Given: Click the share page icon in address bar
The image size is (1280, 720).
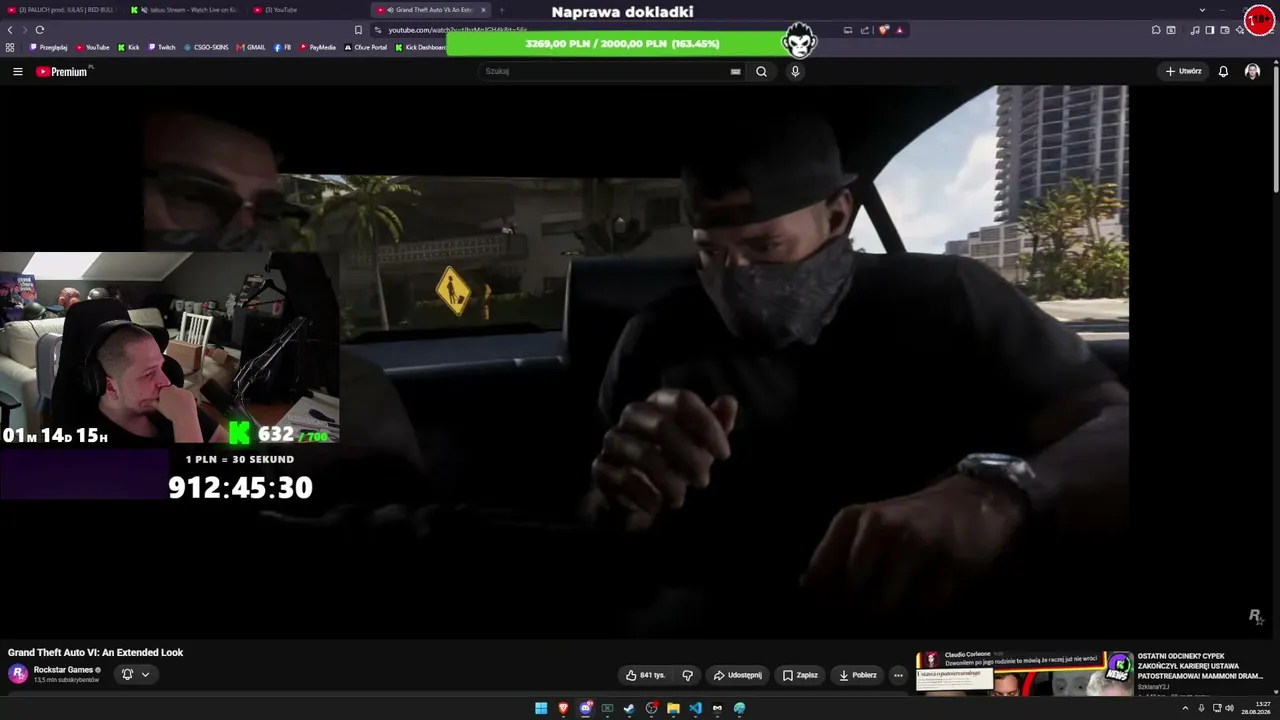Looking at the screenshot, I should coord(865,30).
